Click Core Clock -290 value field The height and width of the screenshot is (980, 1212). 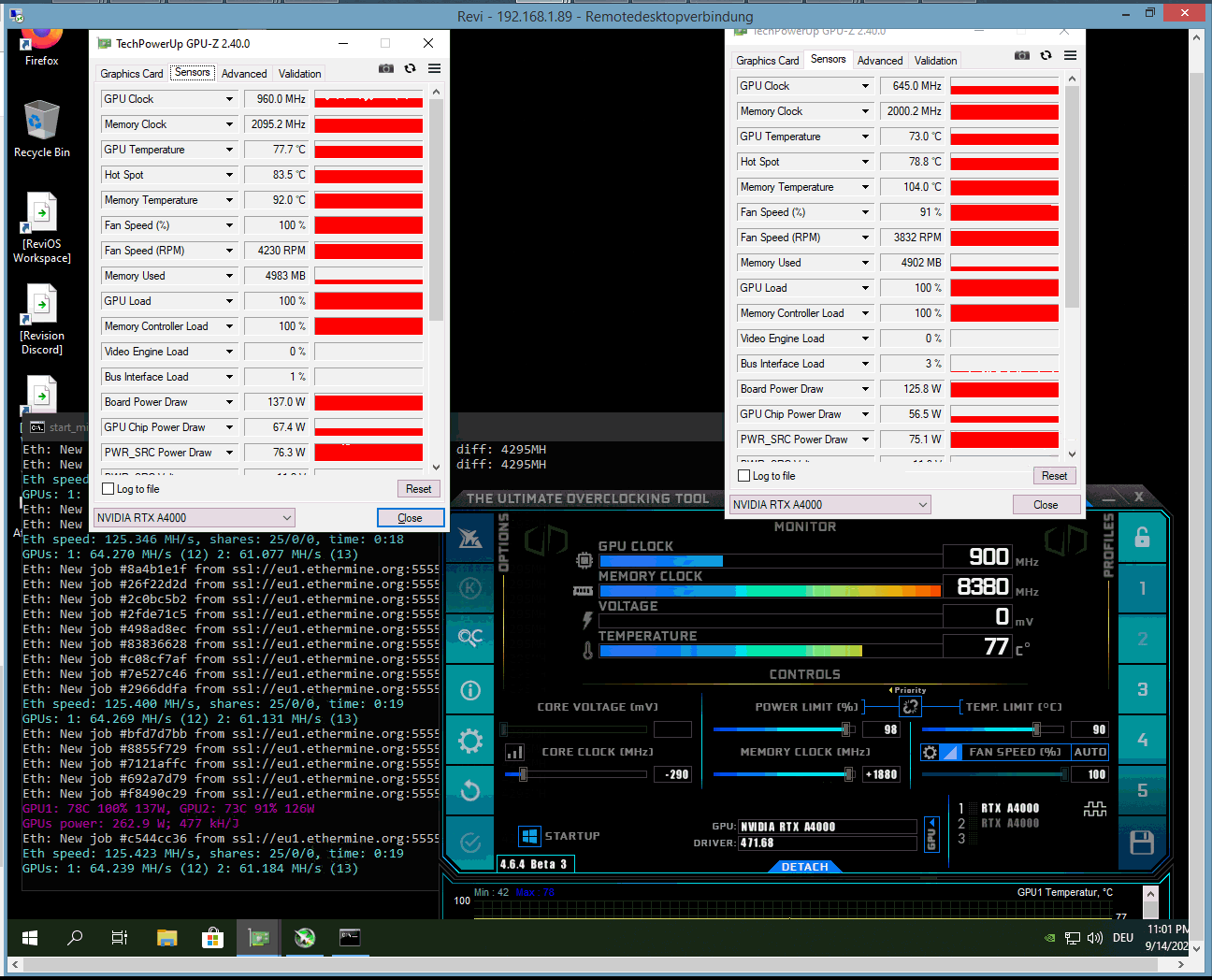673,774
